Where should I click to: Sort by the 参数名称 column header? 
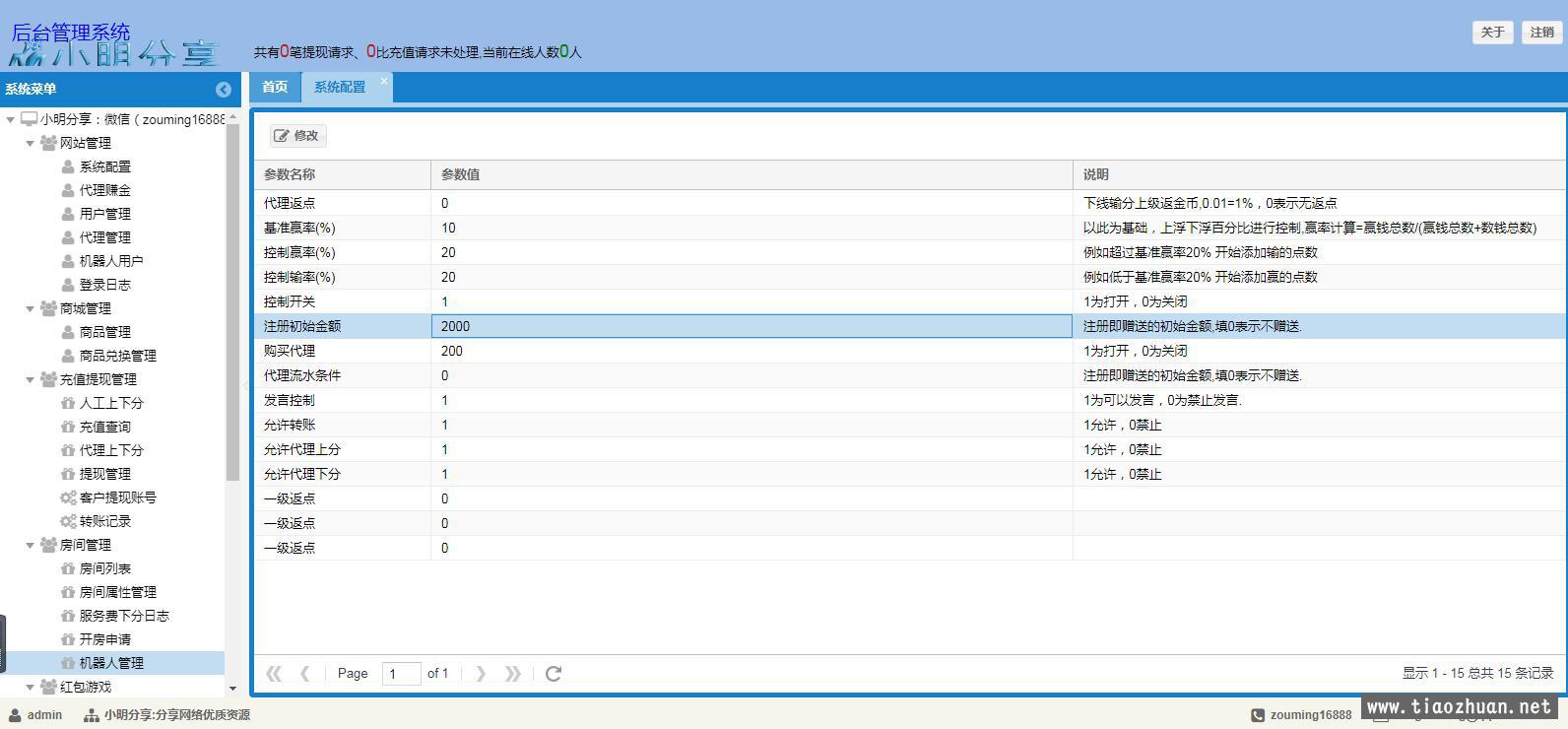point(342,174)
